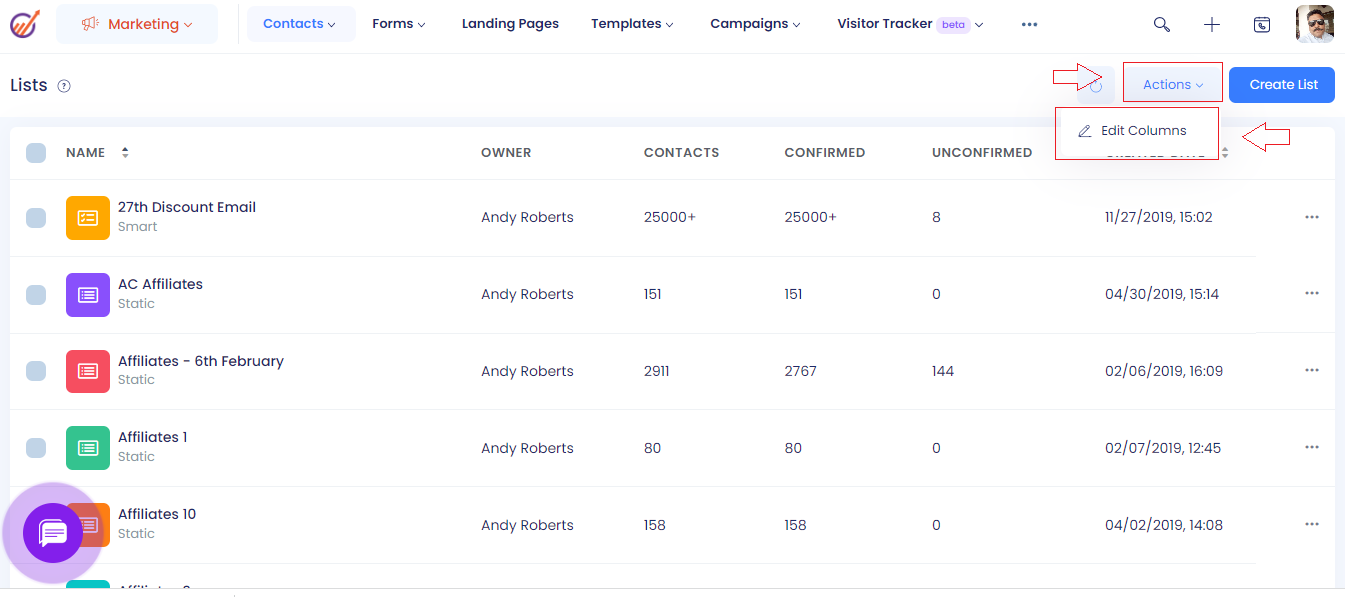
Task: Check the AC Affiliates row
Action: tap(36, 294)
